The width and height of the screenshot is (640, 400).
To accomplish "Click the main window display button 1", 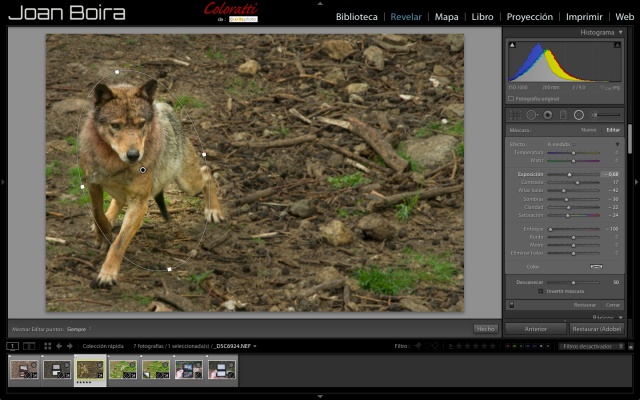I will pyautogui.click(x=13, y=346).
